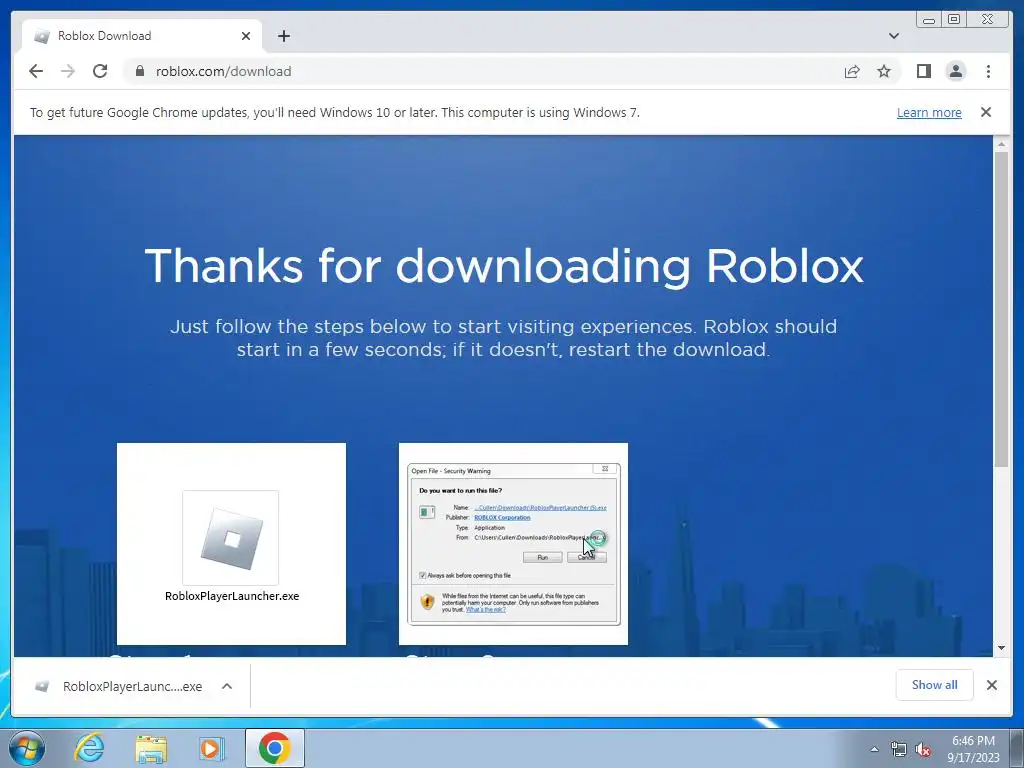Image resolution: width=1024 pixels, height=768 pixels.
Task: Expand the tab search dropdown arrow
Action: point(893,36)
